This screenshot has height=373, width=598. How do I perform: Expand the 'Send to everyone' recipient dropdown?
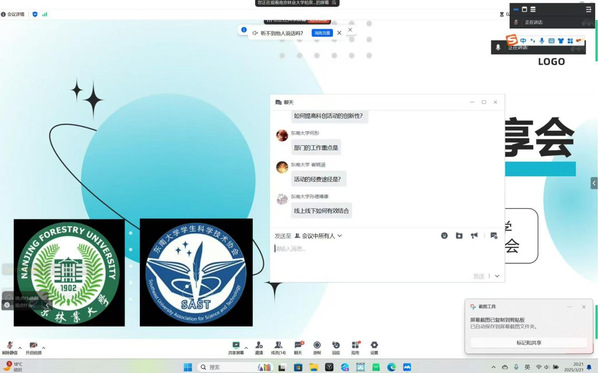tap(318, 236)
